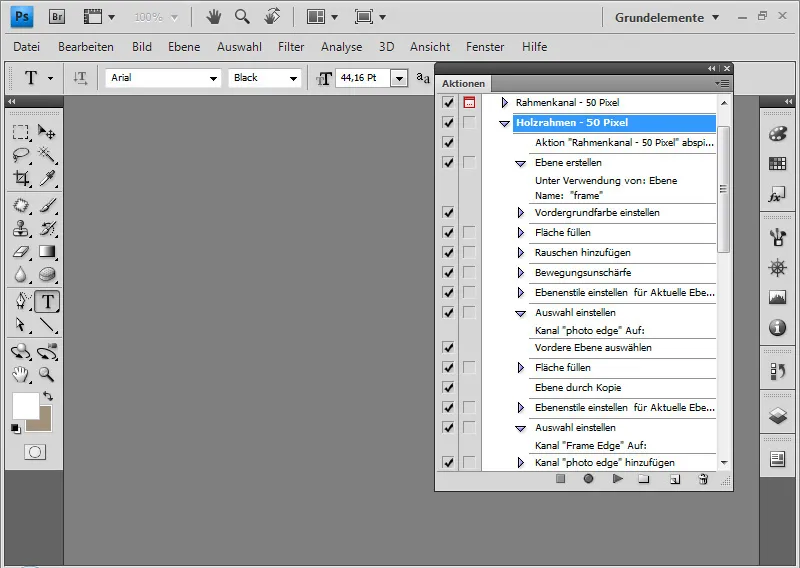
Task: Play the selected action
Action: (x=617, y=479)
